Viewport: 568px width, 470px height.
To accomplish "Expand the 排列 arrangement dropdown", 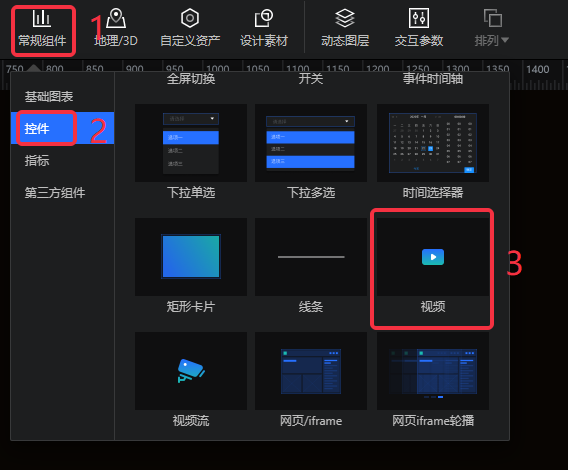I will (492, 29).
